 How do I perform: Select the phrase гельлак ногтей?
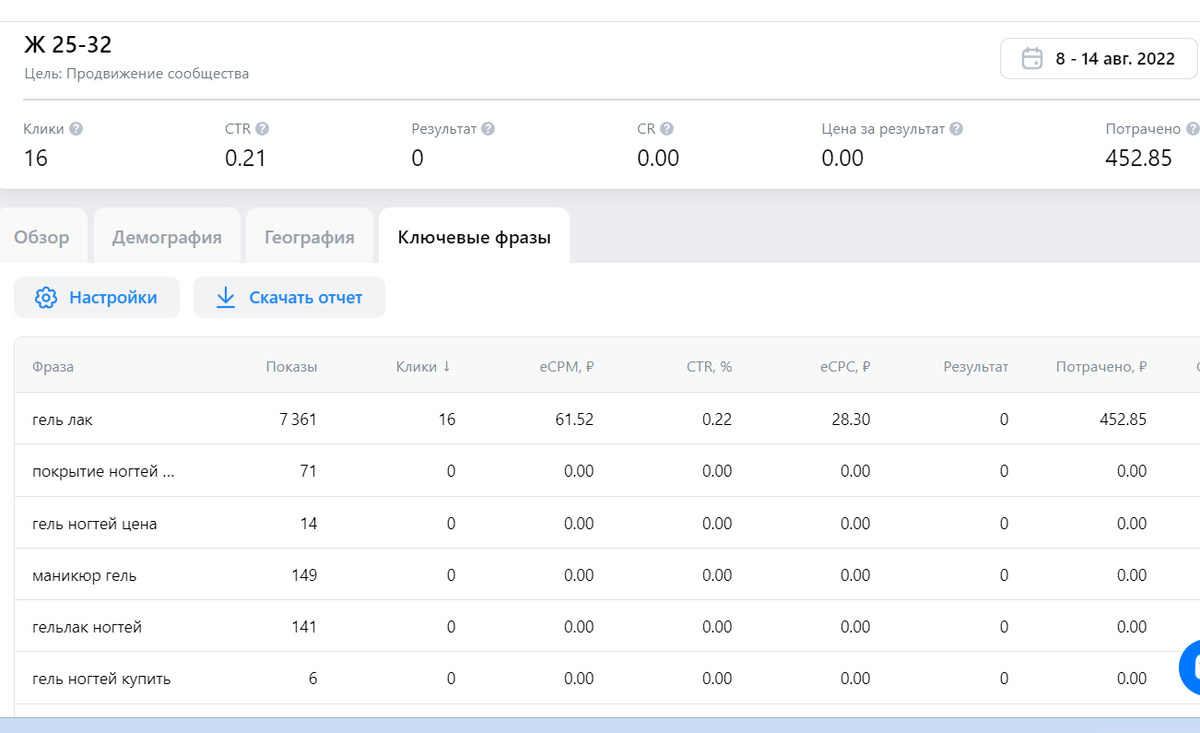click(87, 627)
